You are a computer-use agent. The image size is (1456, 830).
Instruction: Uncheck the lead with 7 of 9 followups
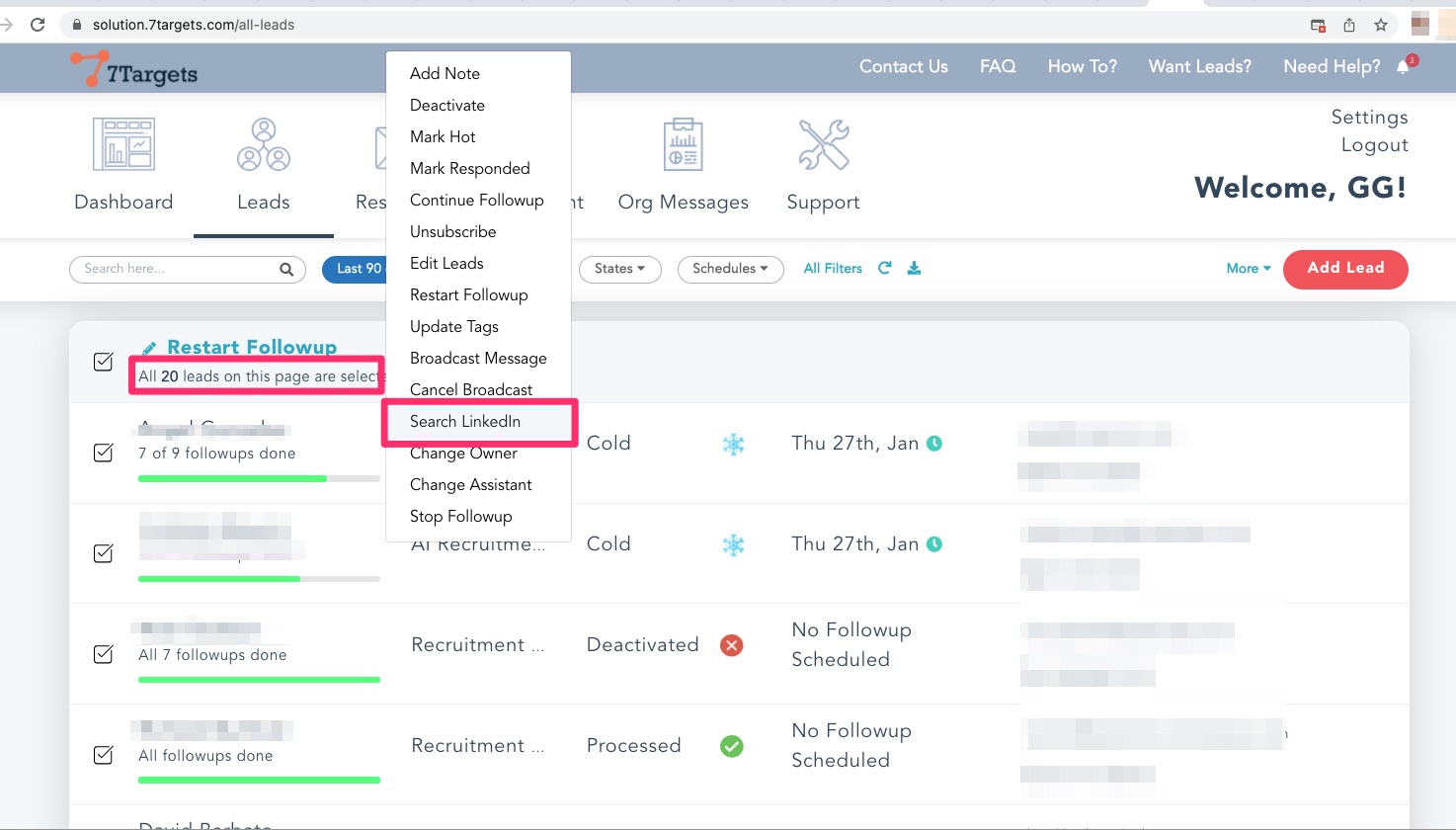pos(104,453)
